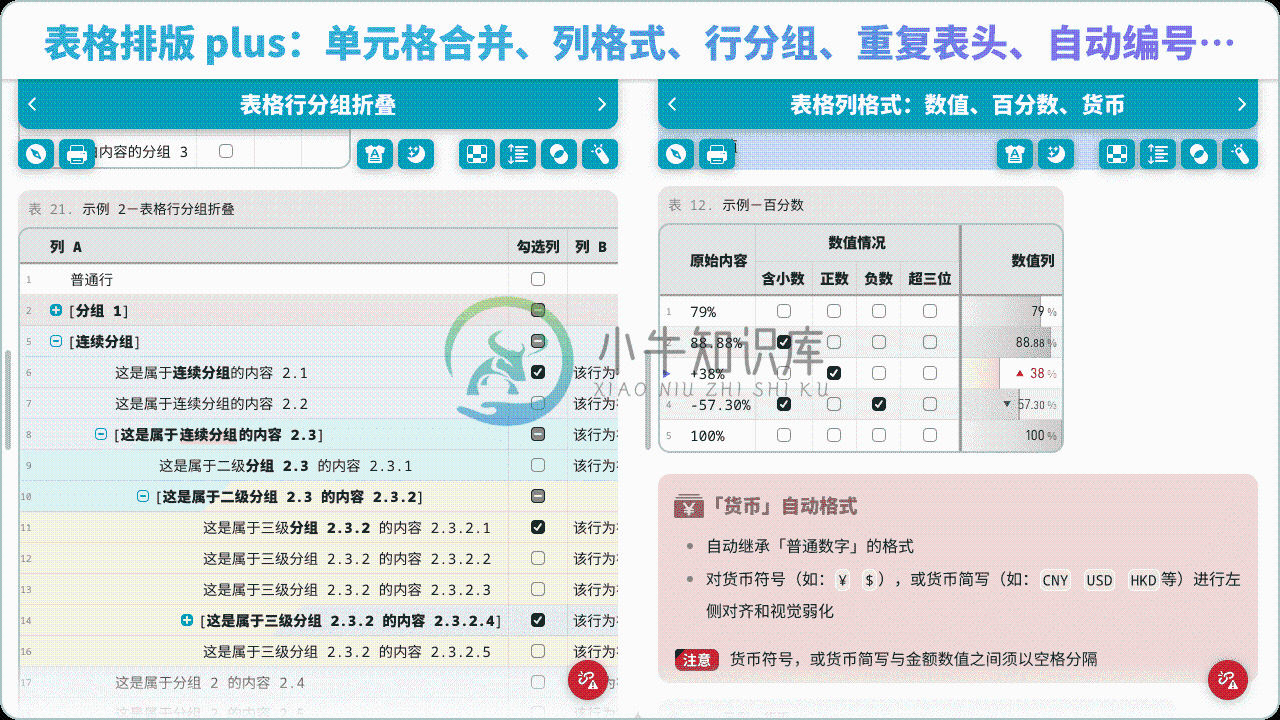
Task: Click the 88.88 % value bar cell
Action: coord(1011,342)
